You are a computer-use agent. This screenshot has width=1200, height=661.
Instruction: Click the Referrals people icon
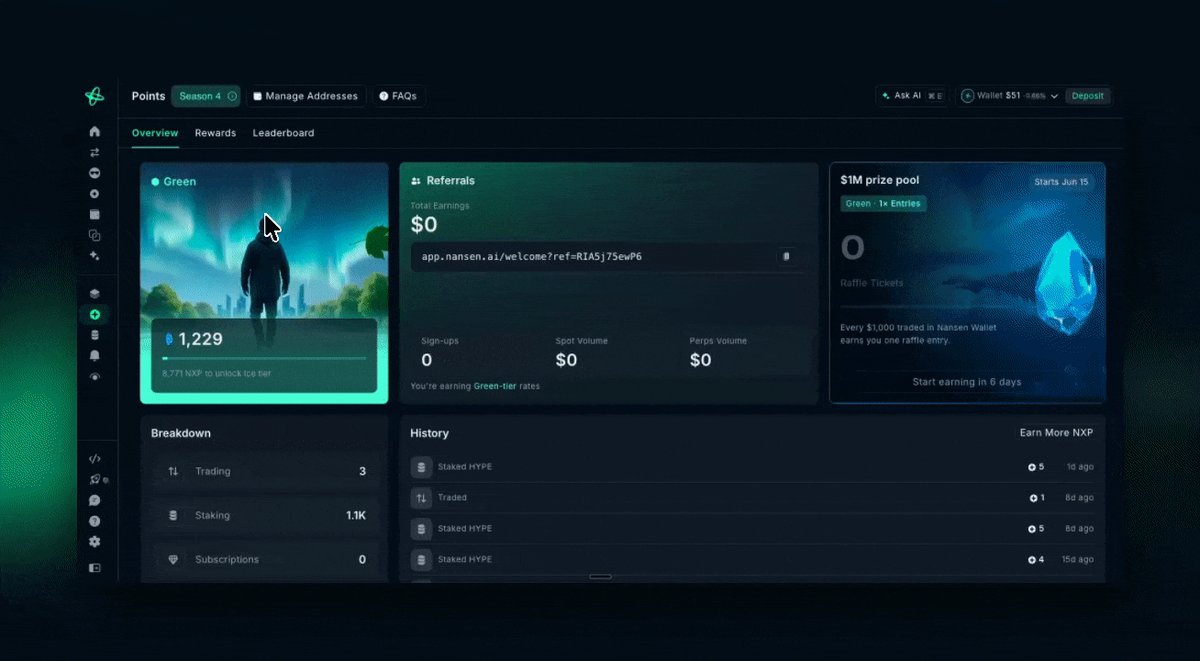click(x=416, y=181)
